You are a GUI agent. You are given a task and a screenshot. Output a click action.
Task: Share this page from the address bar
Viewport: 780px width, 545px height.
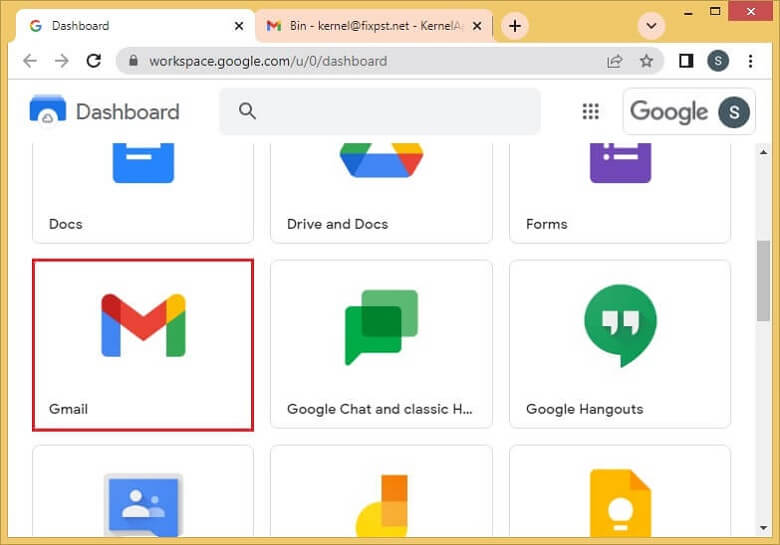[x=615, y=61]
